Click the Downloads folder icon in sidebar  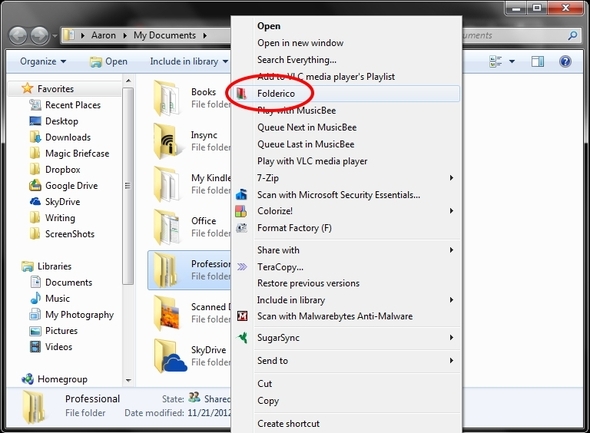(35, 137)
